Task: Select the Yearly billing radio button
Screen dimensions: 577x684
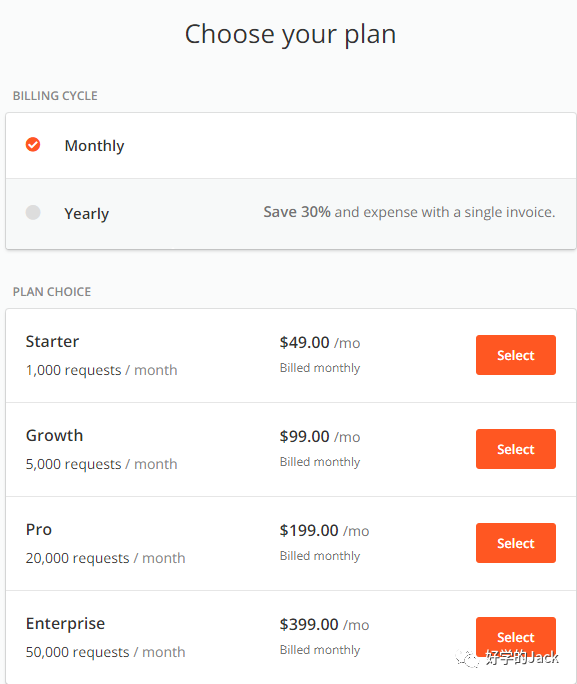Action: point(33,212)
